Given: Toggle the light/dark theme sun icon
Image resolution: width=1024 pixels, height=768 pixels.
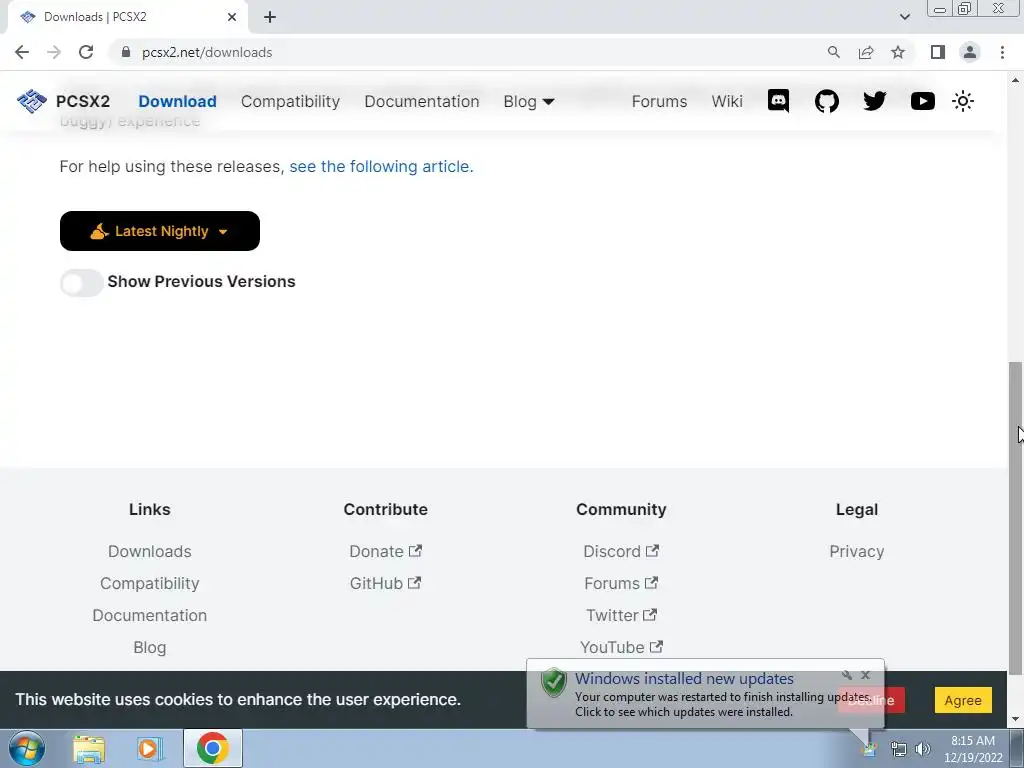Looking at the screenshot, I should pyautogui.click(x=963, y=101).
